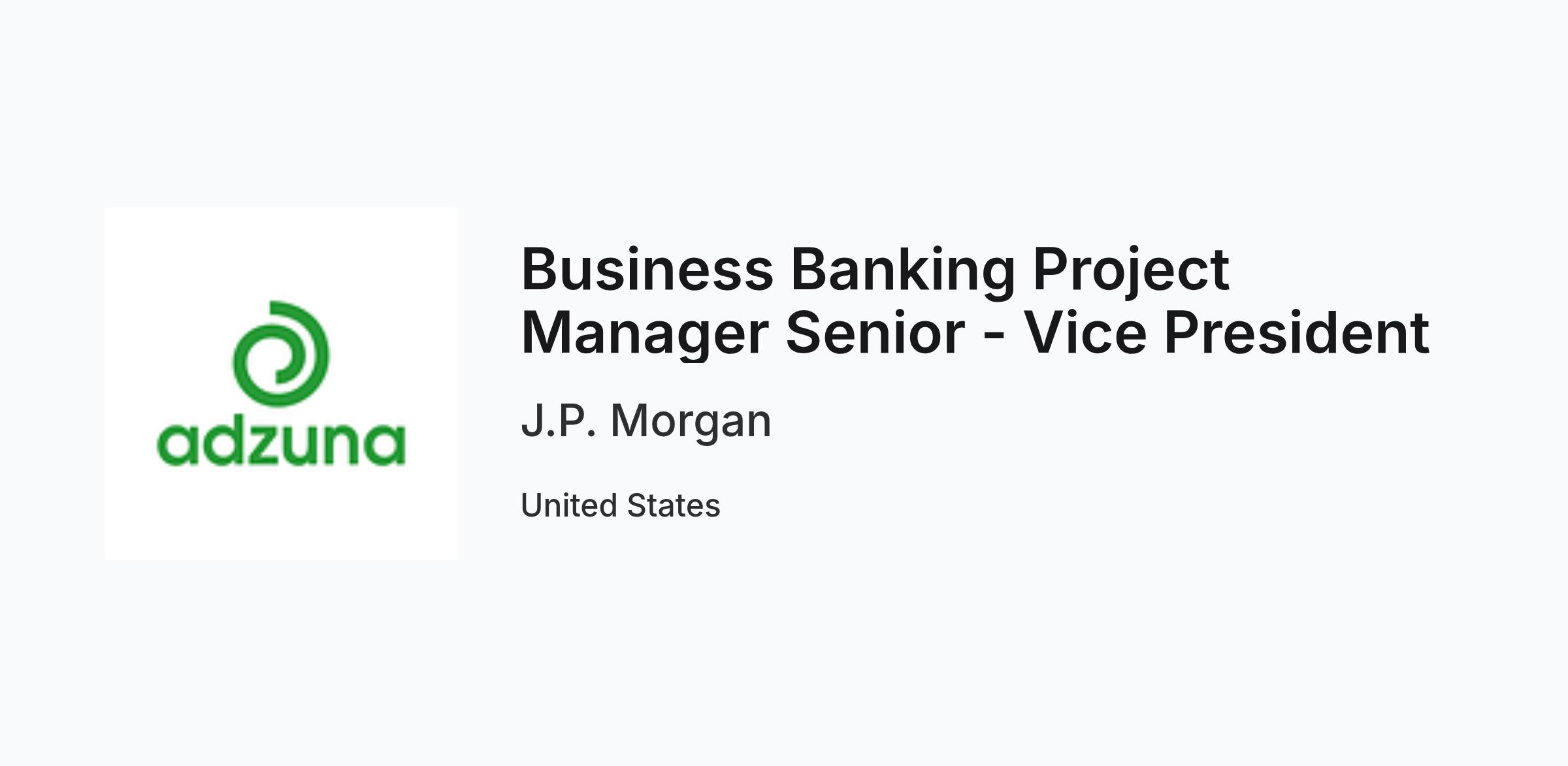Click the green Adzuna swirl icon
This screenshot has width=1568, height=766.
point(281,353)
